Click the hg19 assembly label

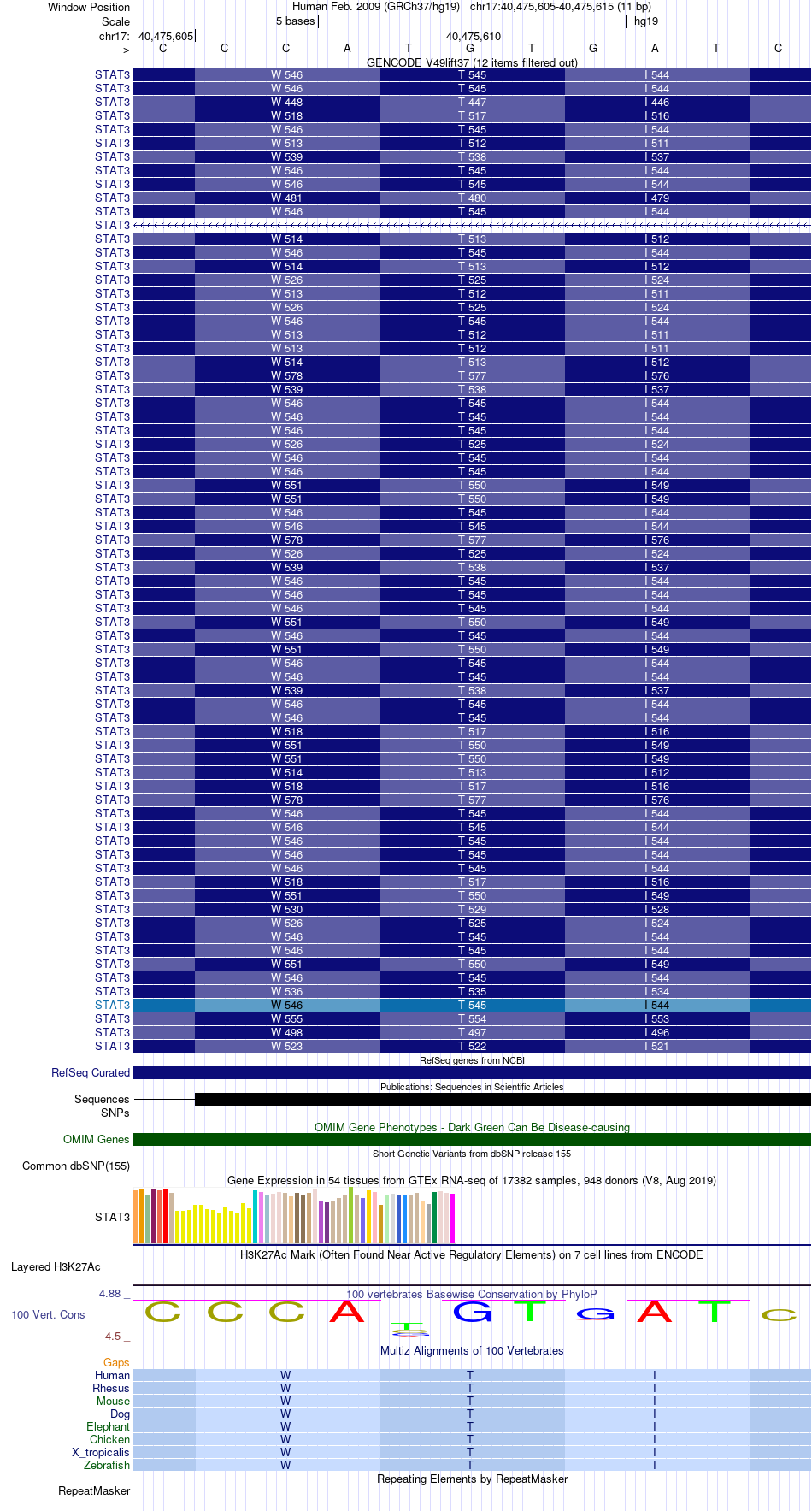pyautogui.click(x=646, y=21)
